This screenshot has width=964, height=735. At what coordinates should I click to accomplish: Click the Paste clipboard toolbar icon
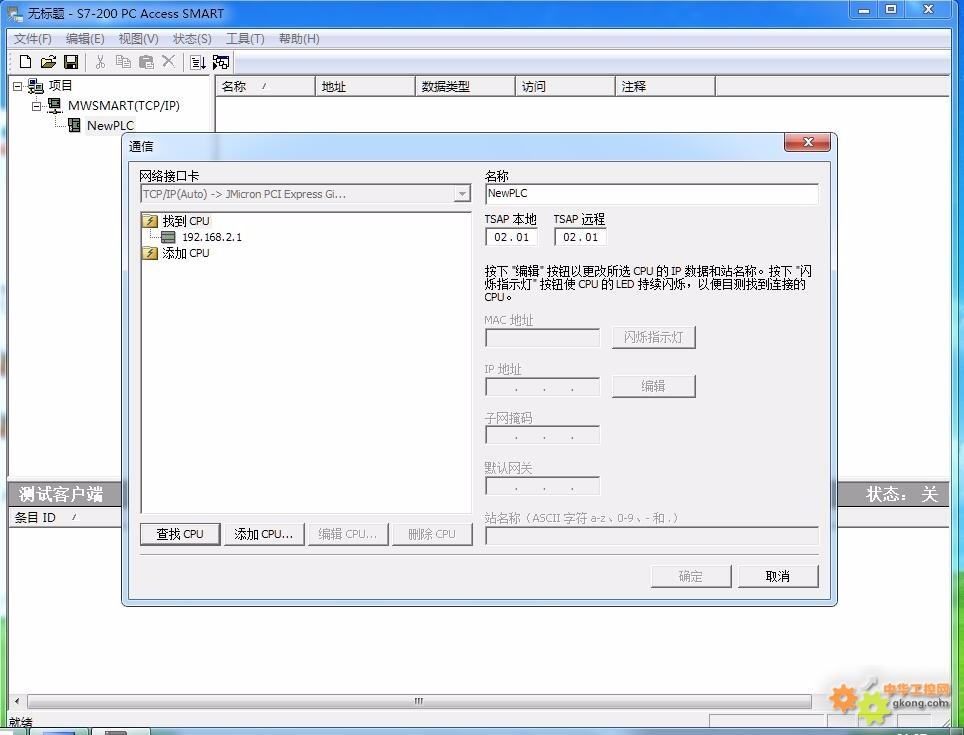point(146,61)
